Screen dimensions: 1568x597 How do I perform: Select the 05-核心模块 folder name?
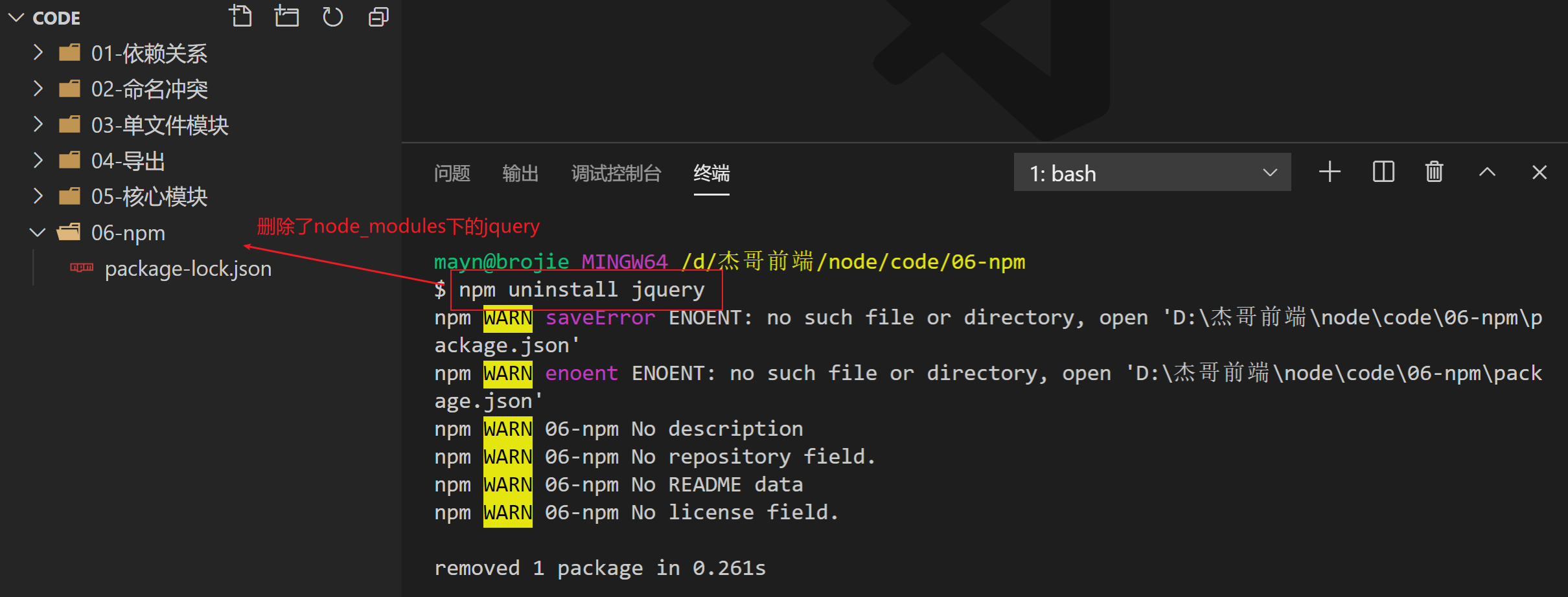click(x=150, y=197)
